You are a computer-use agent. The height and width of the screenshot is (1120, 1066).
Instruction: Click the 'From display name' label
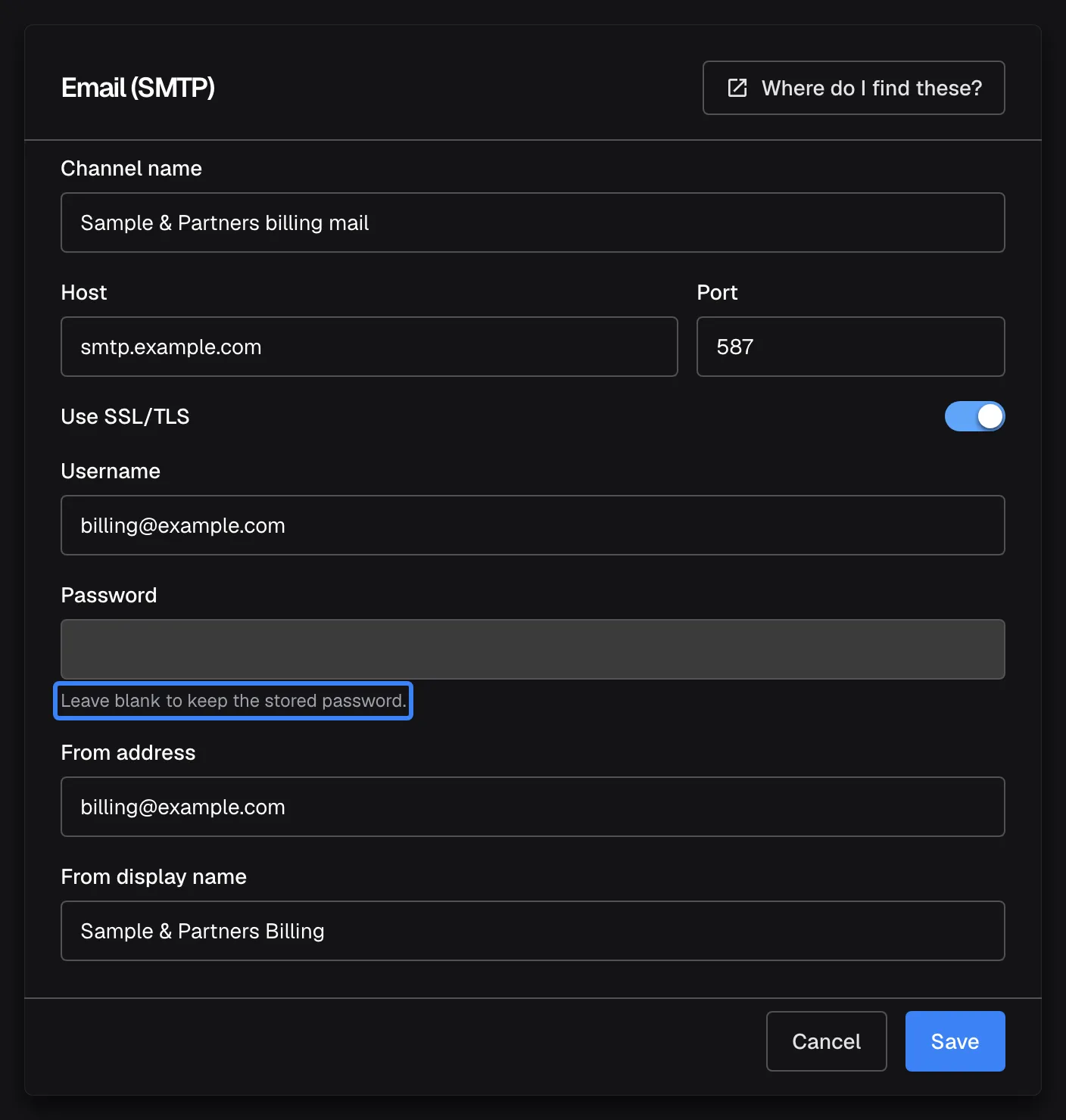(154, 876)
